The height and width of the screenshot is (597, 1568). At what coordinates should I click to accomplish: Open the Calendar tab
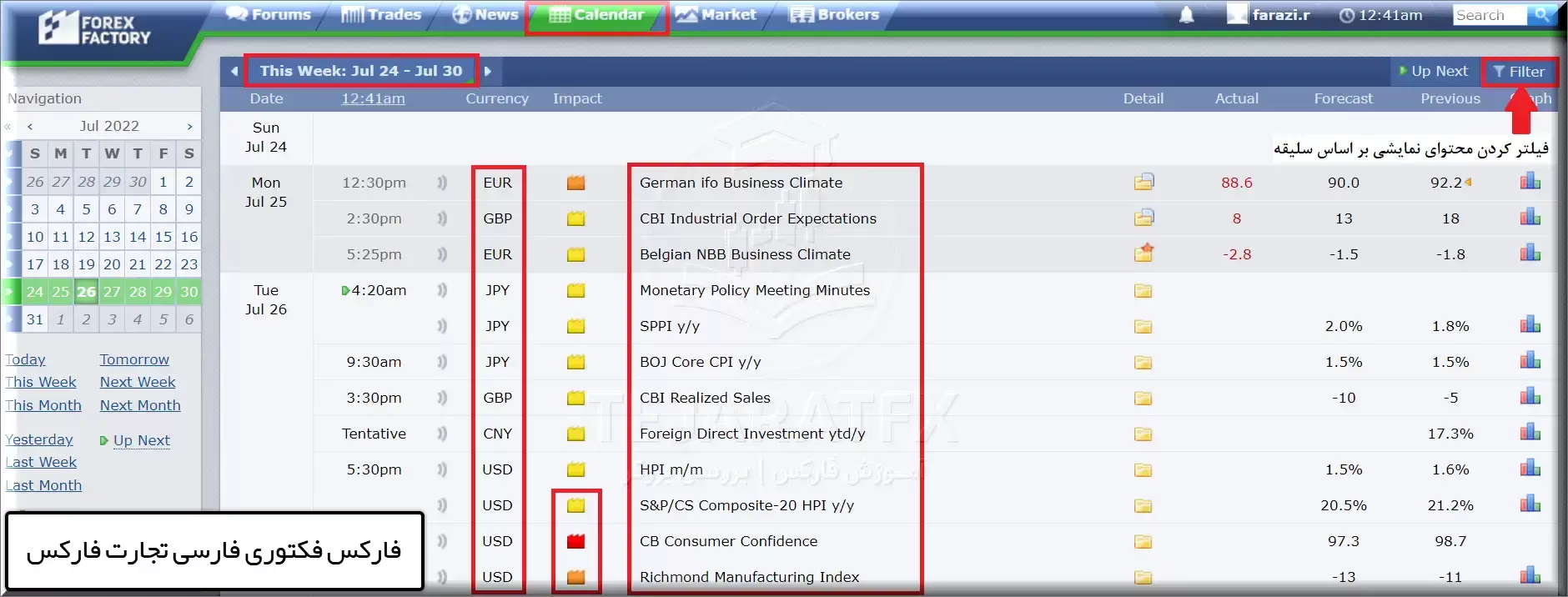597,15
